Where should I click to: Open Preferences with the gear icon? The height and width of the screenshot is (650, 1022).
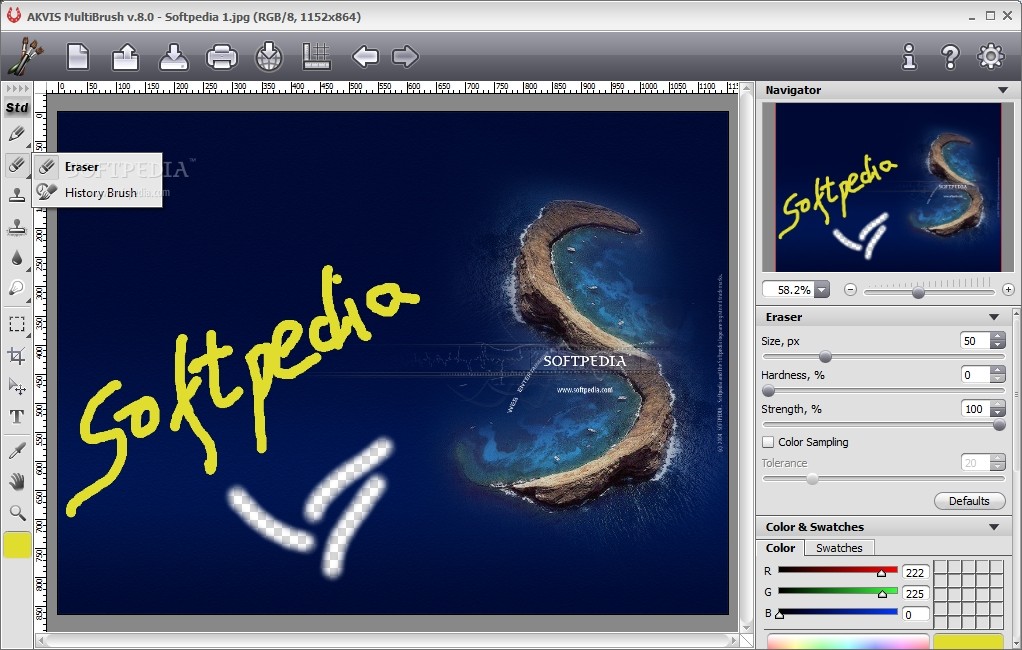[x=991, y=56]
